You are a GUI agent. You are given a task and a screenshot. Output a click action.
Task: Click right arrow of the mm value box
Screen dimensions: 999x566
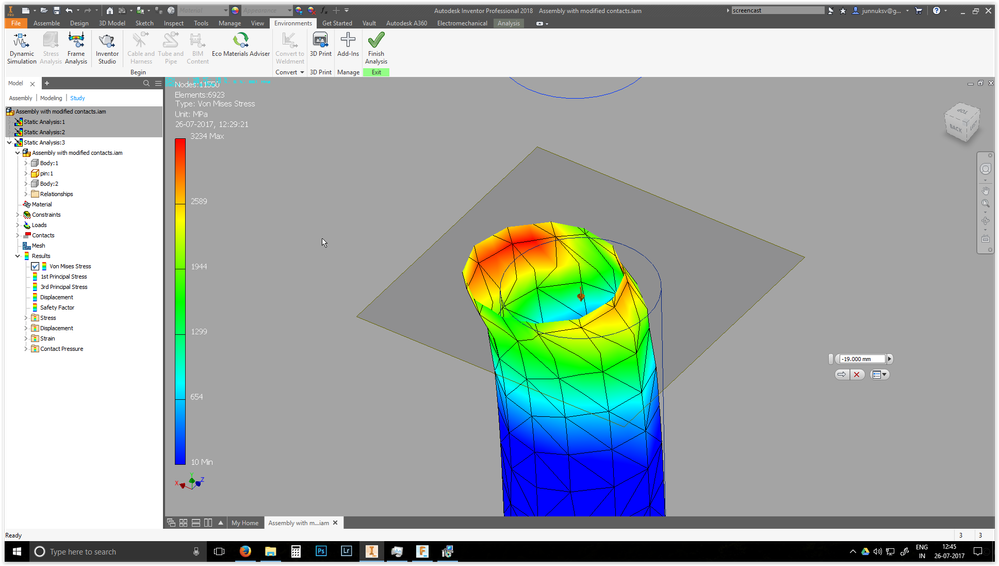(889, 359)
